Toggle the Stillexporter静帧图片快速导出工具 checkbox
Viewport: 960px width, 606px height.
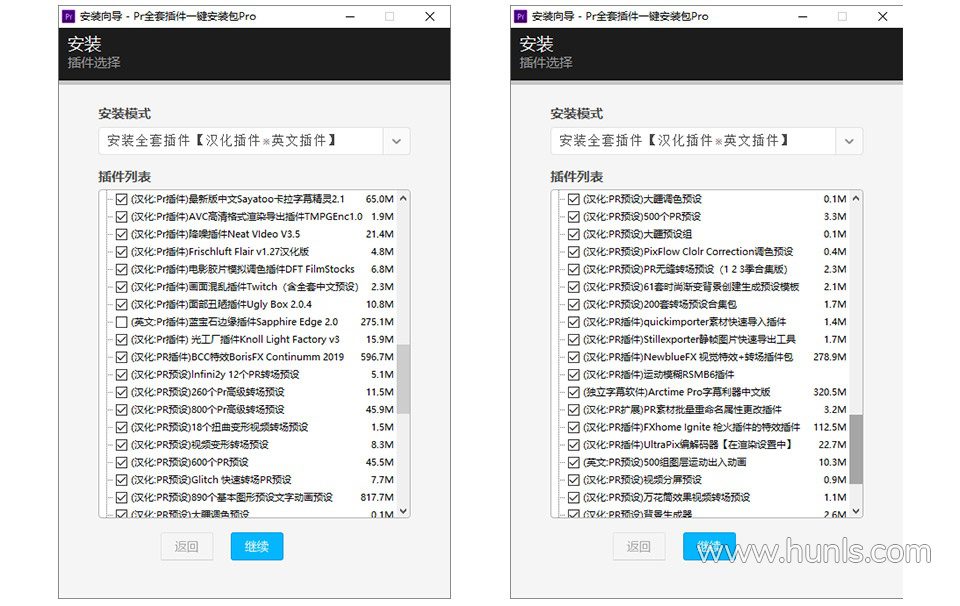click(x=574, y=340)
